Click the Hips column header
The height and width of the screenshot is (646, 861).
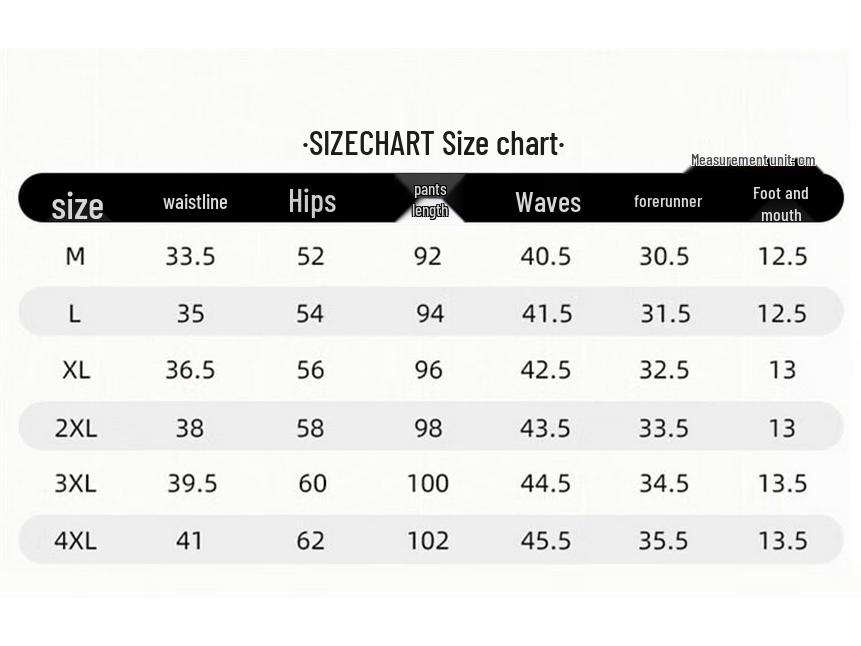312,201
